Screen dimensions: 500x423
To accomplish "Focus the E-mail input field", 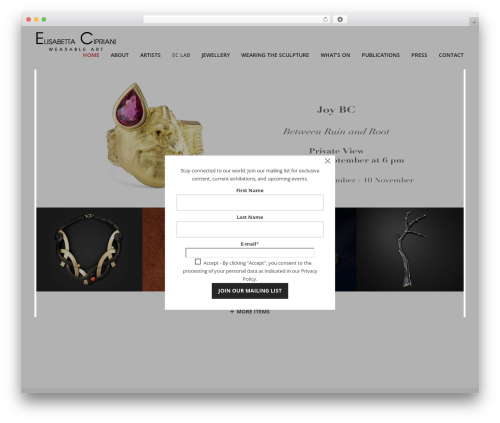I will (x=250, y=252).
